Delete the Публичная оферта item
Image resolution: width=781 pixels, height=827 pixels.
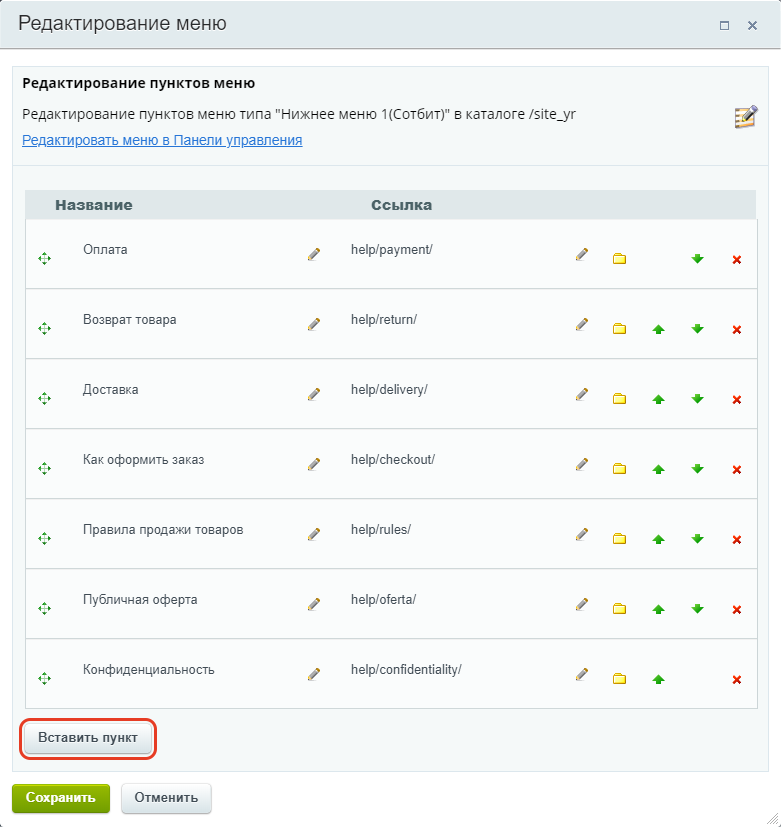click(x=737, y=609)
